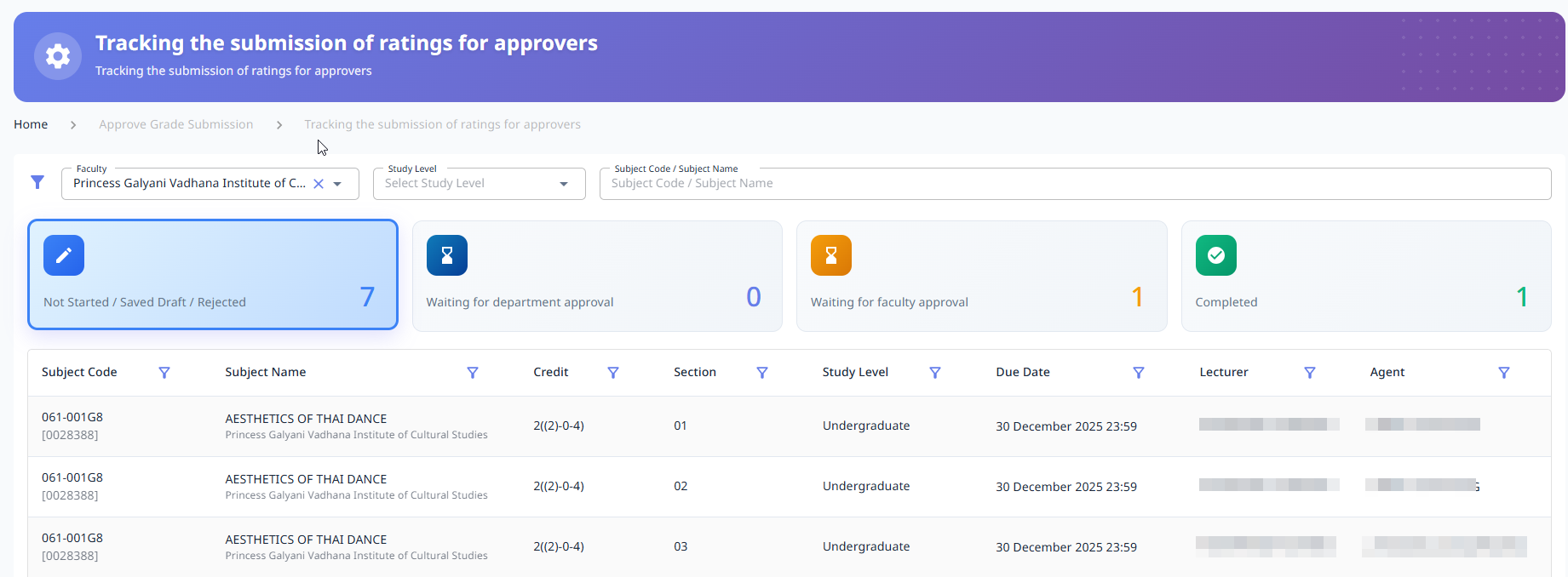Select Waiting for faculty approval card

pos(981,277)
